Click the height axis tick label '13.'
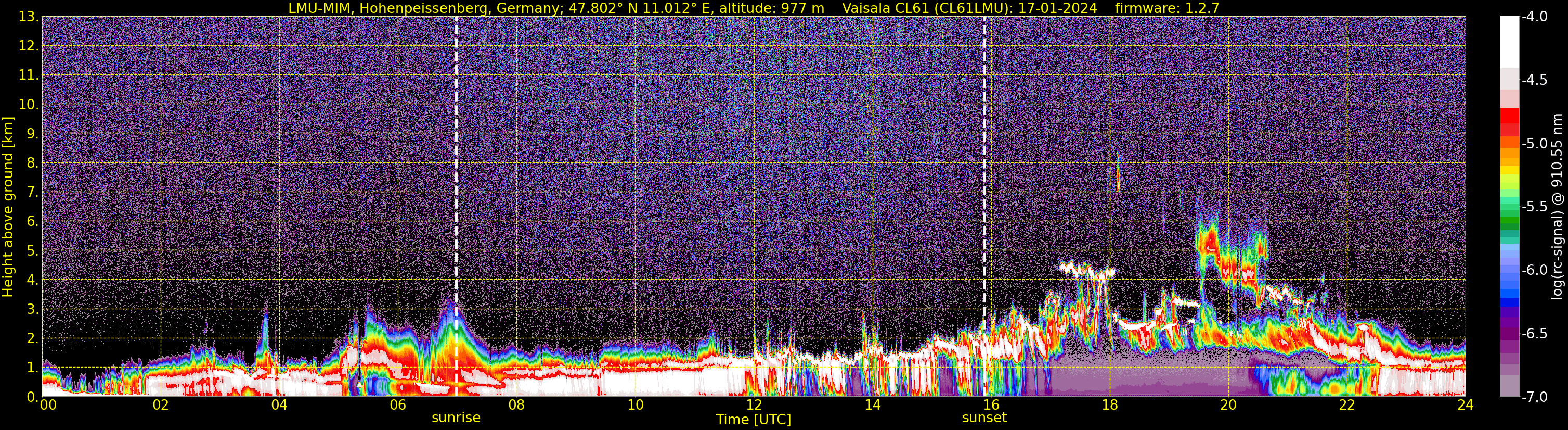The height and width of the screenshot is (430, 1568). 29,17
